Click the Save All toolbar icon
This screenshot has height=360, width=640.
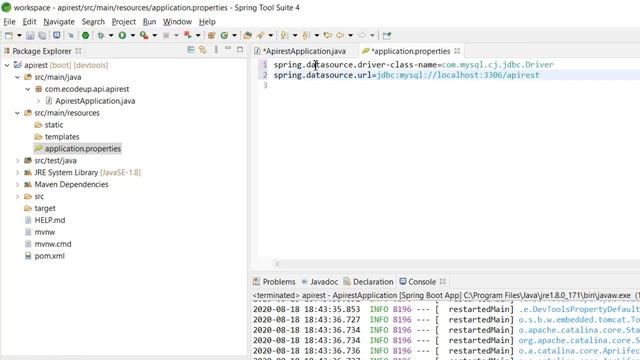[x=42, y=36]
